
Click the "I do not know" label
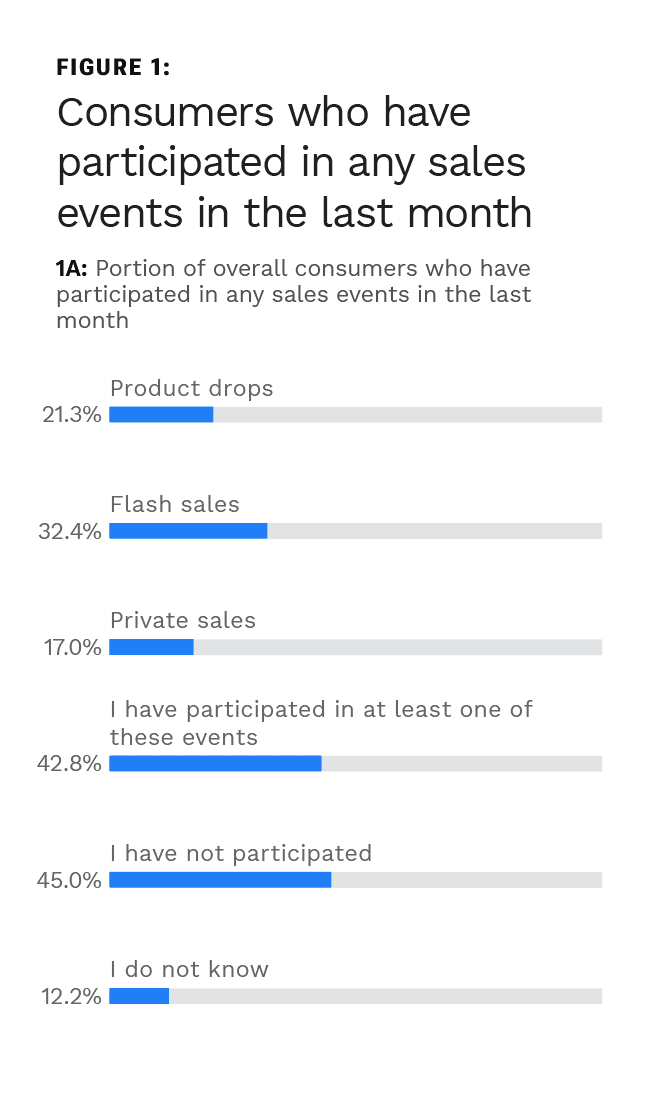pos(189,969)
